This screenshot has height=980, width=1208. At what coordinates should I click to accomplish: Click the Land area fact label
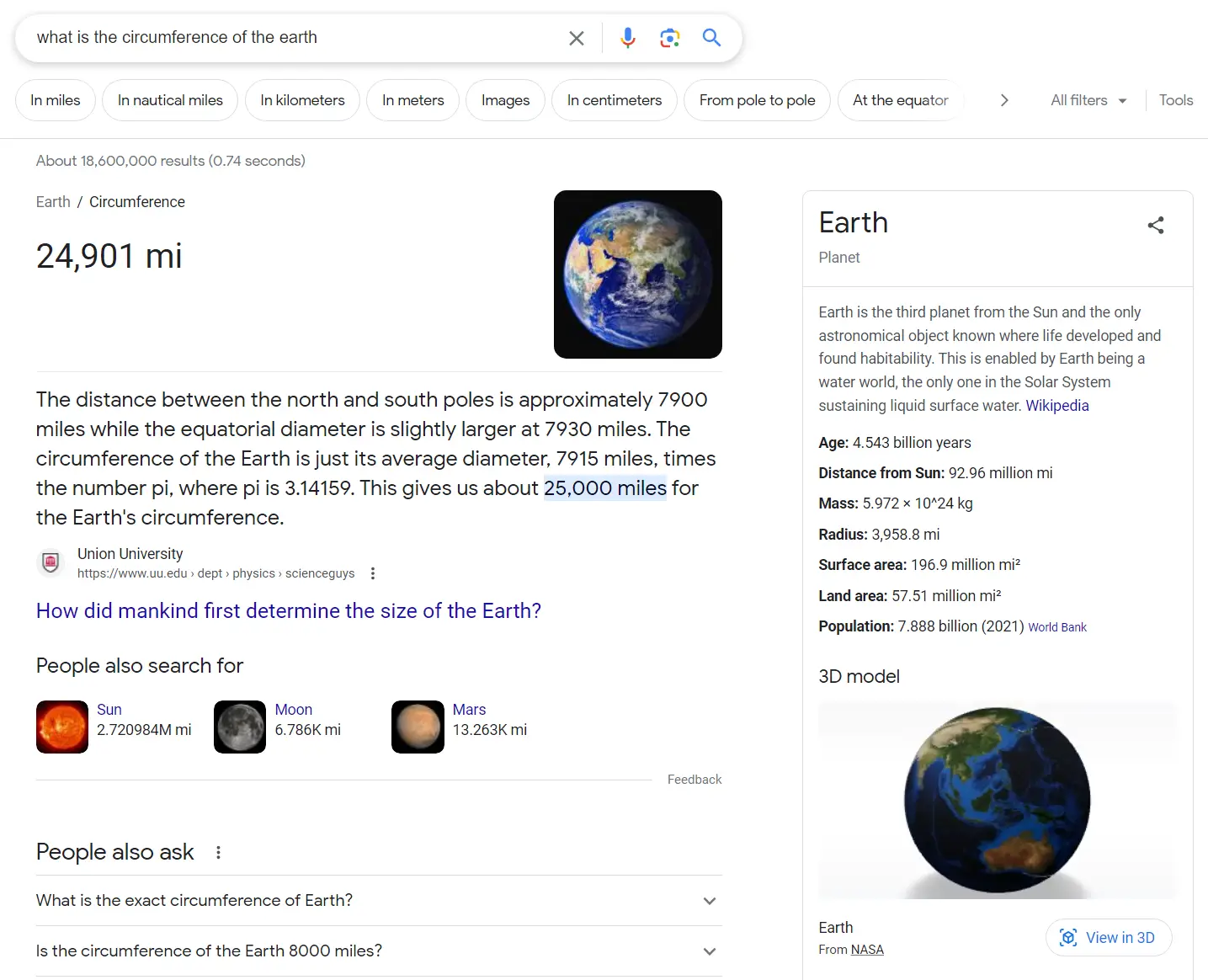[x=853, y=596]
